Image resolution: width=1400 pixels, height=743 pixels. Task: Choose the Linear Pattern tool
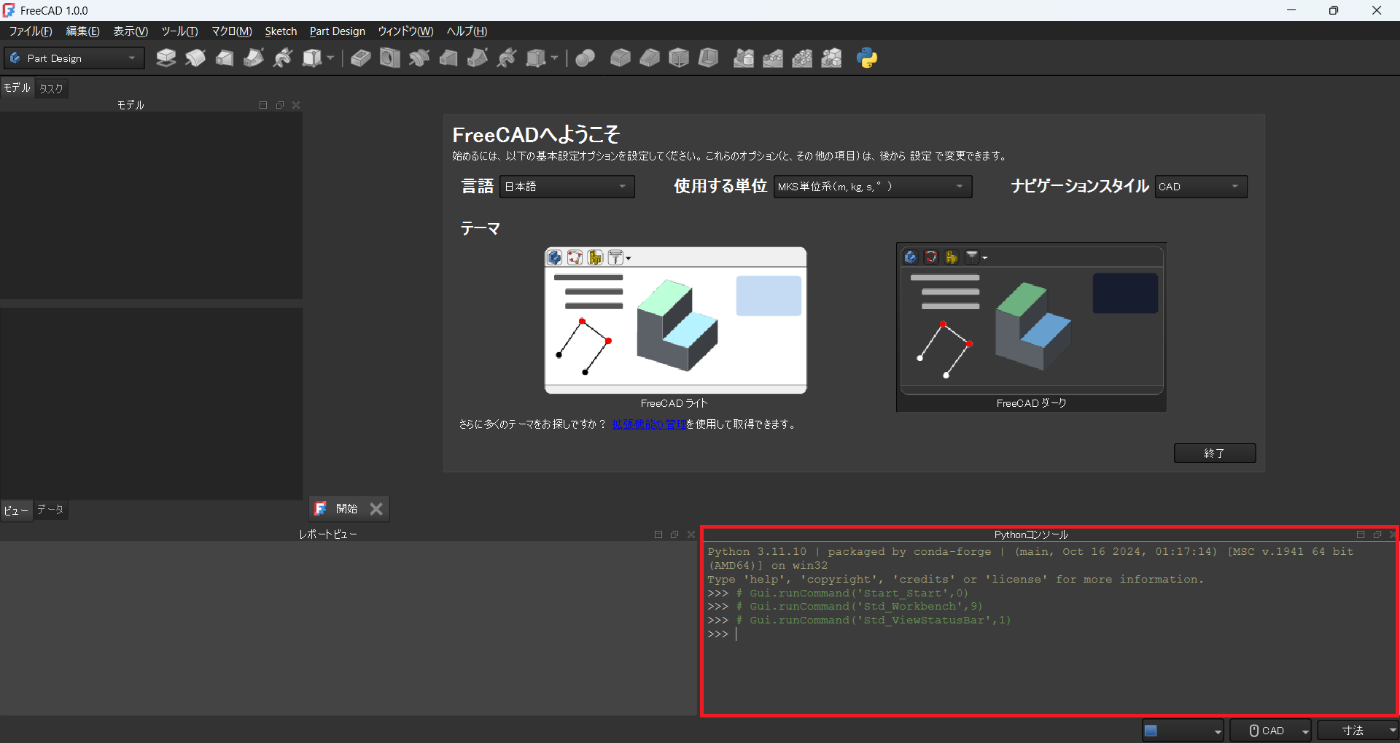click(773, 58)
